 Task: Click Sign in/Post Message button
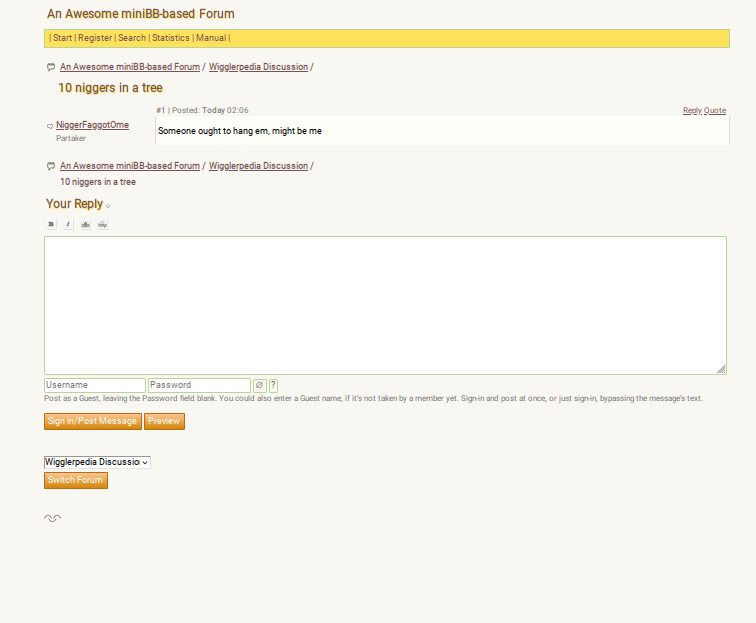(x=93, y=421)
